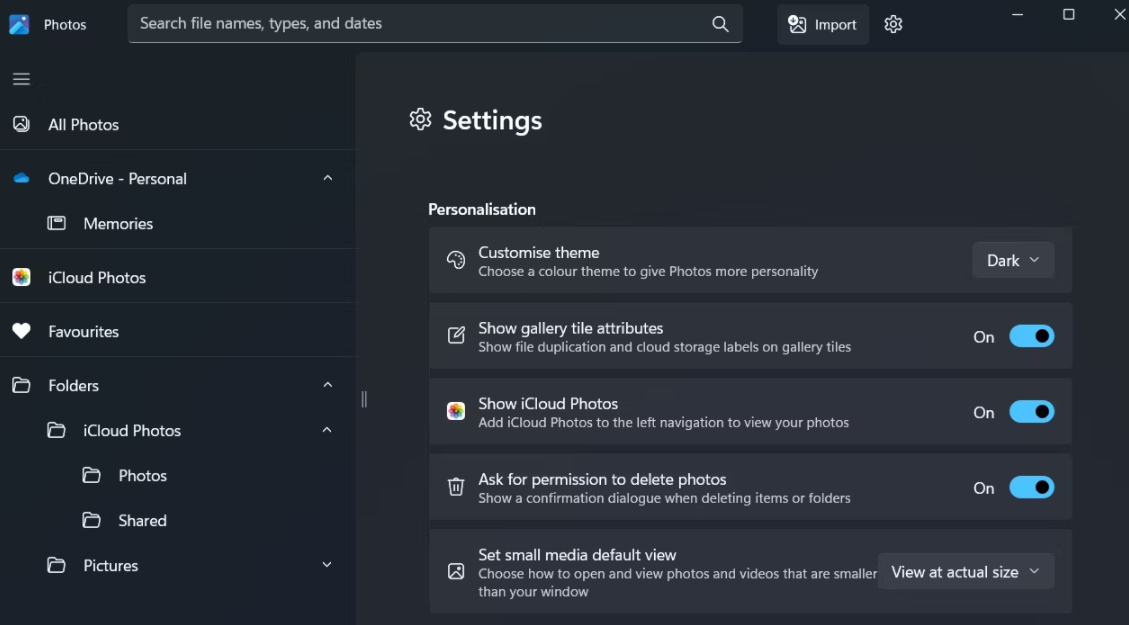The width and height of the screenshot is (1129, 625).
Task: Click the Photos app logo icon
Action: (19, 24)
